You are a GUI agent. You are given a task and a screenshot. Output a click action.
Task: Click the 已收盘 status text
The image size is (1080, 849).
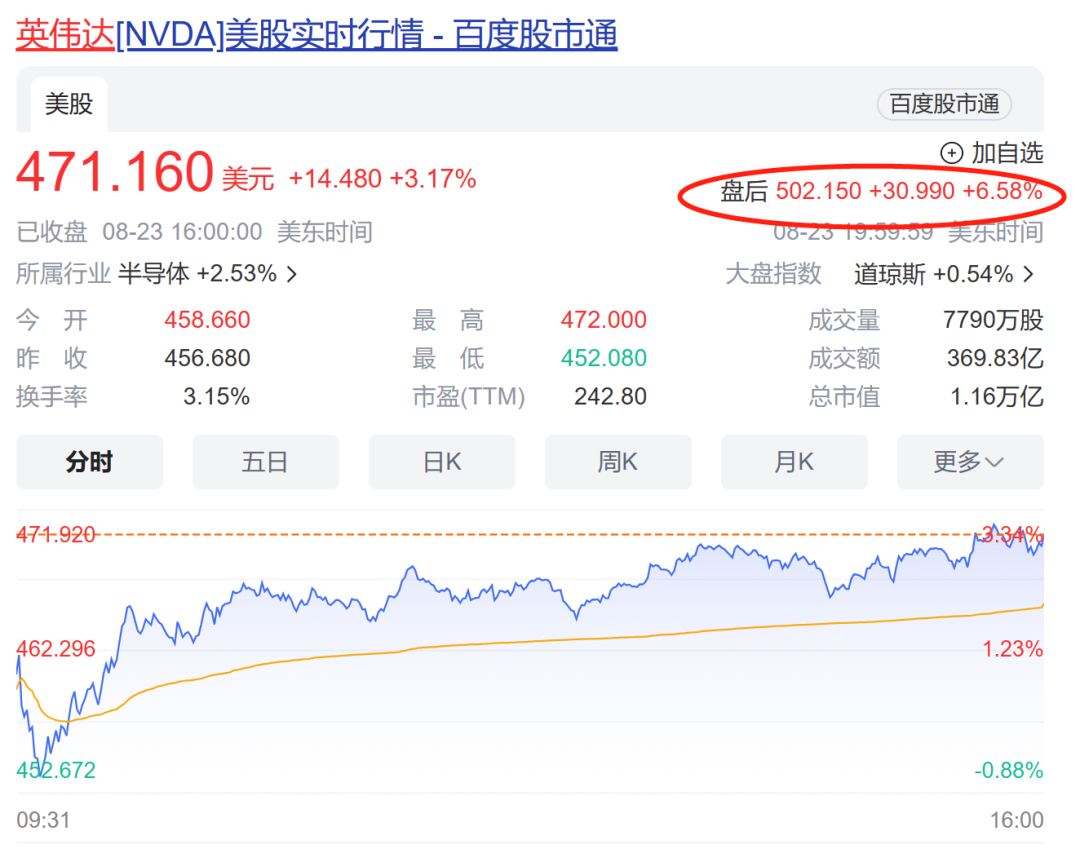click(x=52, y=232)
